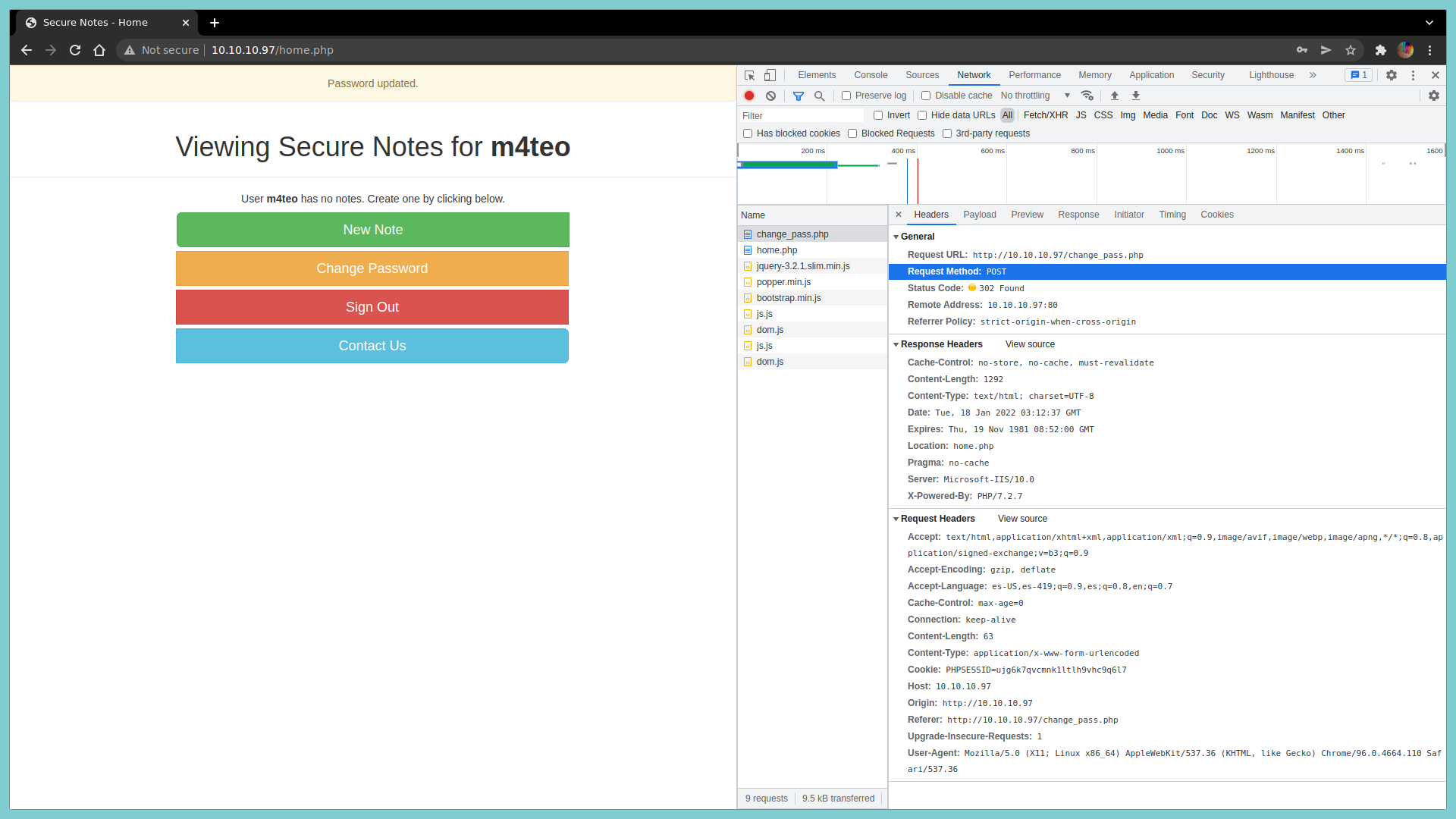Viewport: 1456px width, 819px height.
Task: Open network search magnifier icon
Action: tap(819, 96)
